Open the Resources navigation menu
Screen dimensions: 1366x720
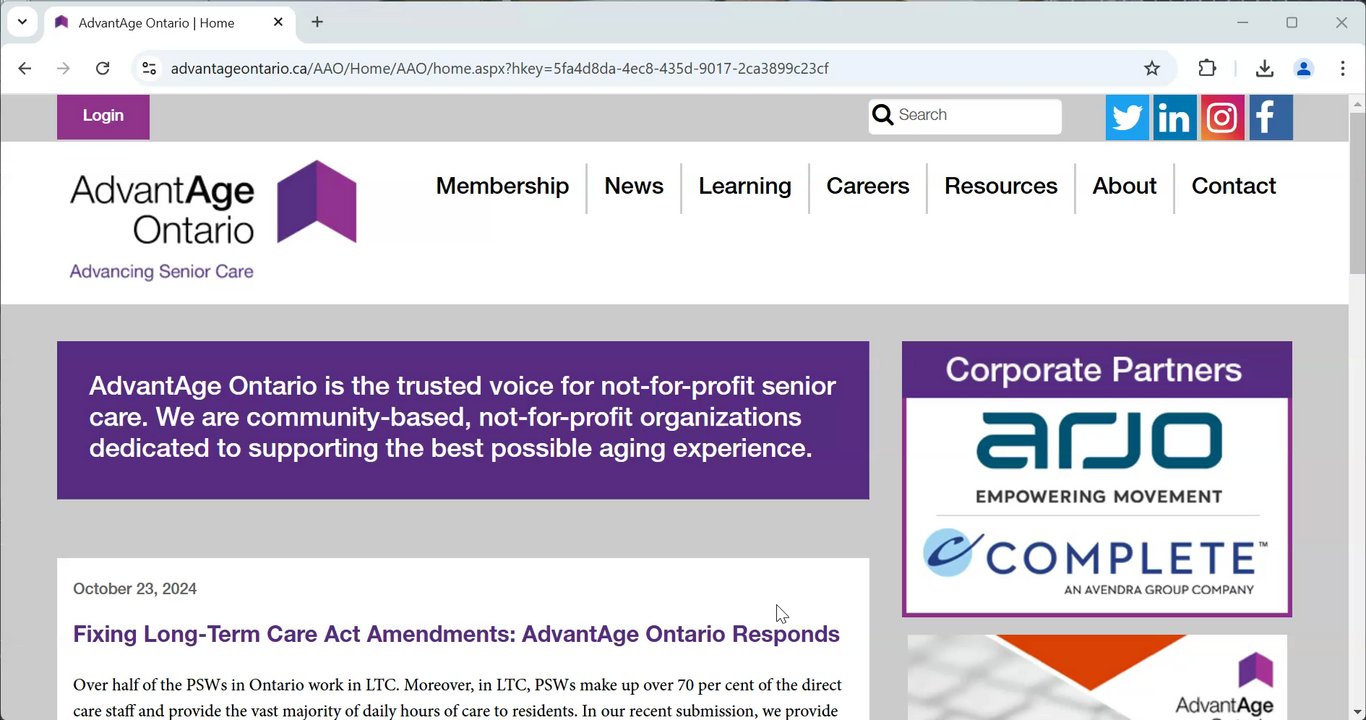pyautogui.click(x=1000, y=186)
